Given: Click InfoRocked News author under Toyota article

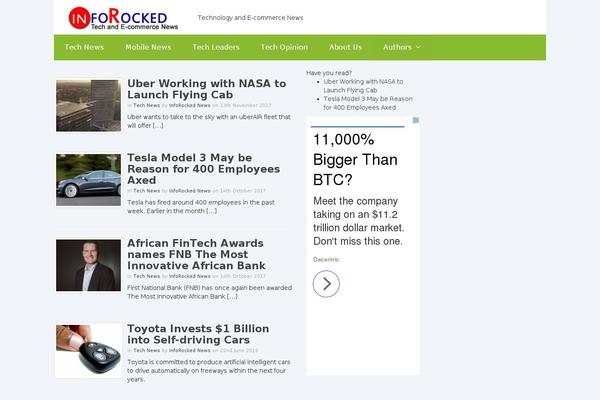Looking at the screenshot, I should point(189,350).
